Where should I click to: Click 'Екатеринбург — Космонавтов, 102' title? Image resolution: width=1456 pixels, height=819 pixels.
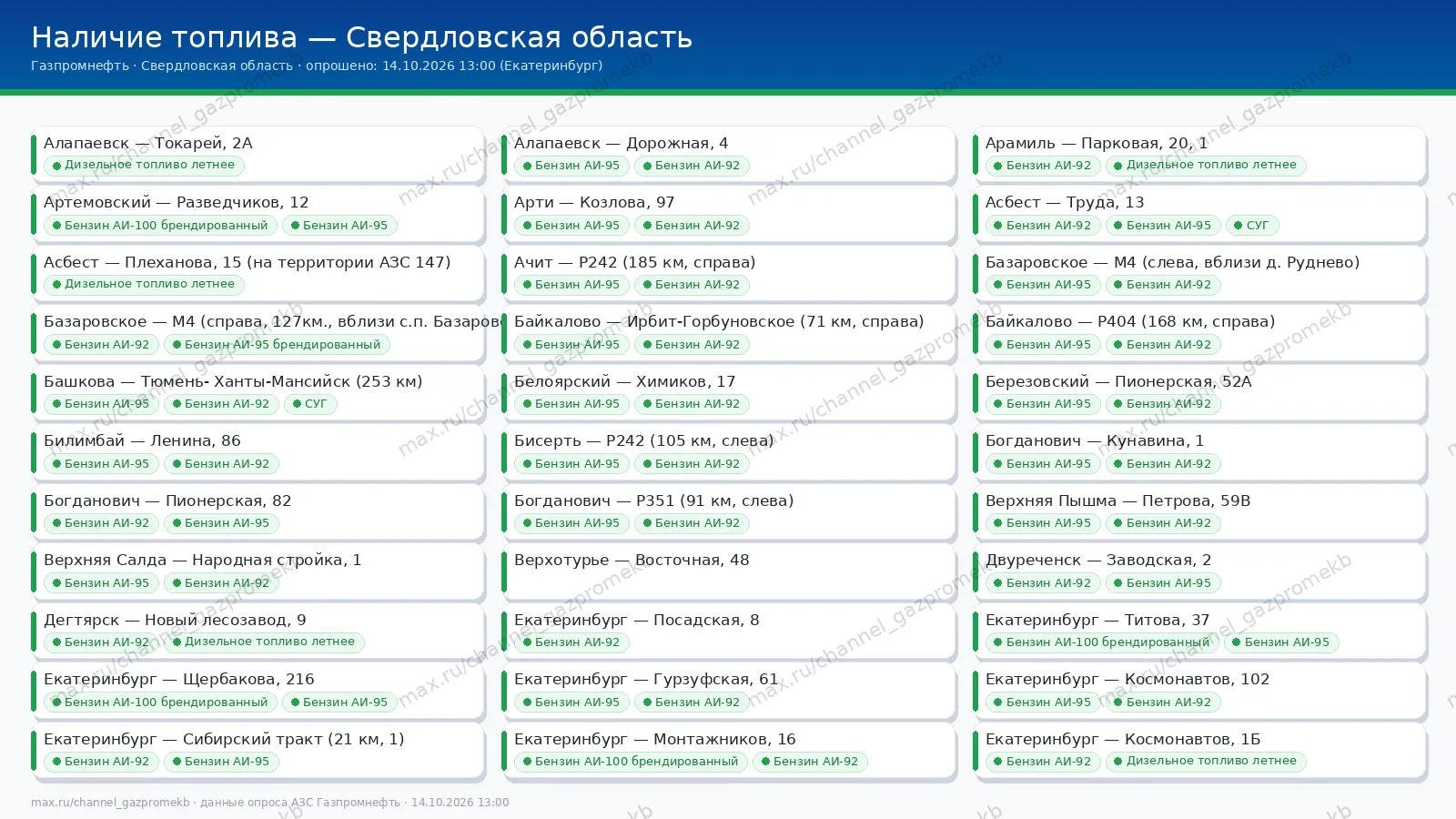(1127, 679)
